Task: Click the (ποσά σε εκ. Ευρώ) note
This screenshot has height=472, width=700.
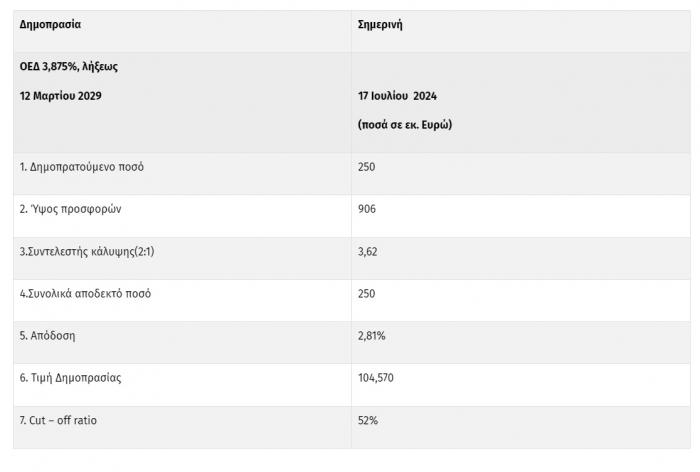Action: [405, 125]
